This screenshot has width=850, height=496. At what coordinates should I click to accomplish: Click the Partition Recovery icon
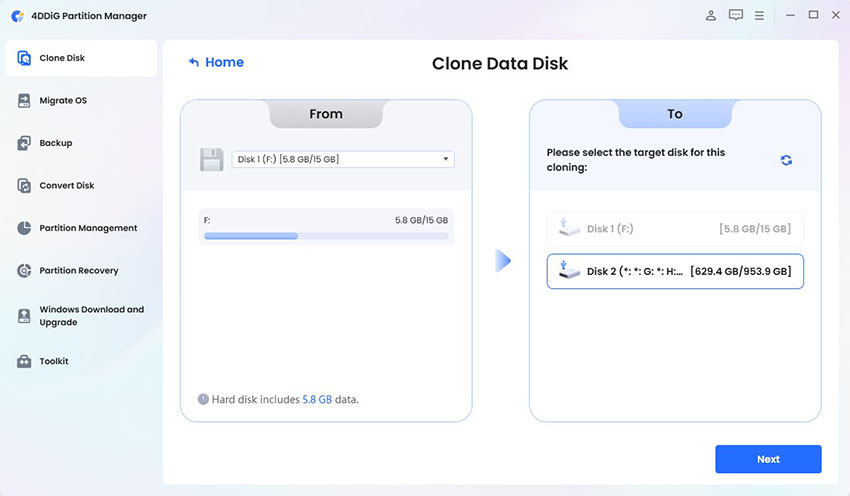[24, 271]
